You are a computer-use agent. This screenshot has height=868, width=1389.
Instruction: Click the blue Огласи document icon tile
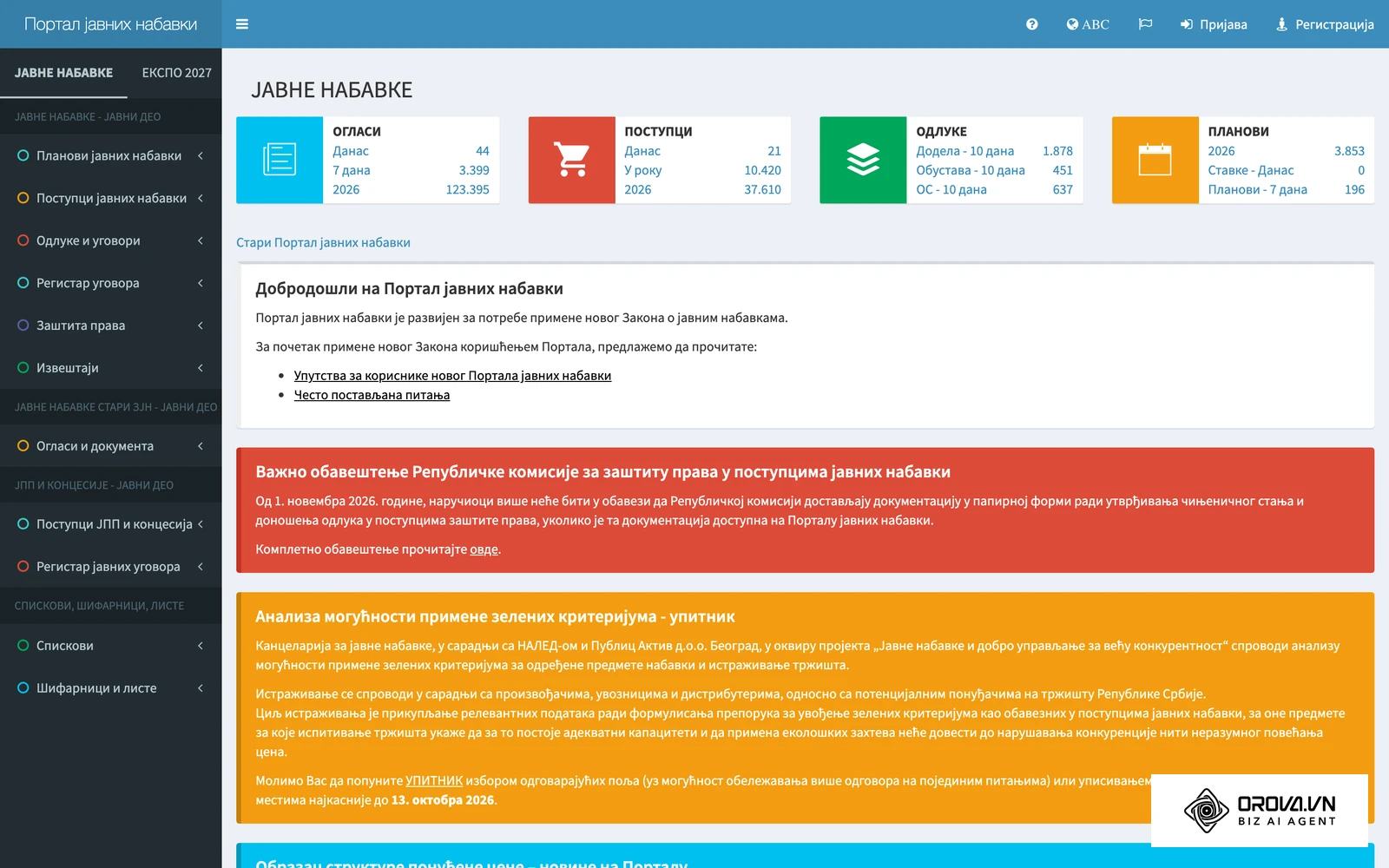280,160
